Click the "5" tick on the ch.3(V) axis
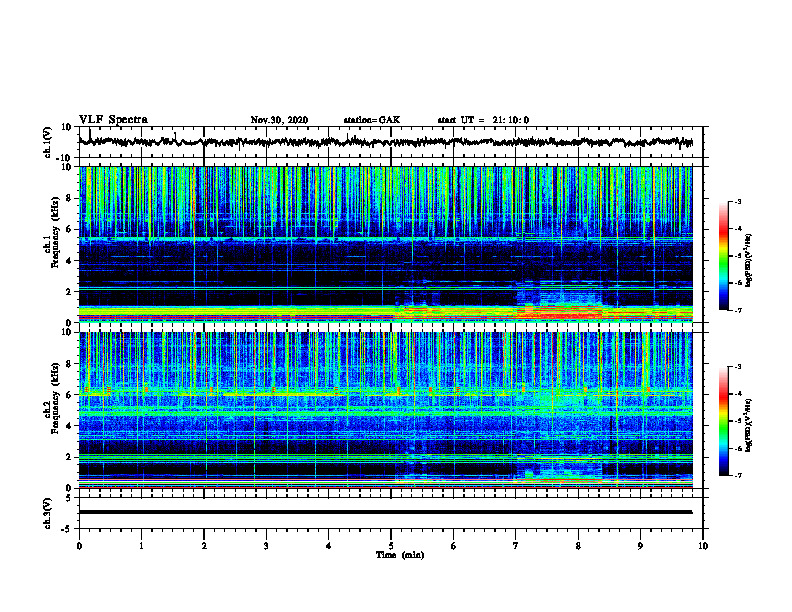This screenshot has width=792, height=612. click(69, 498)
